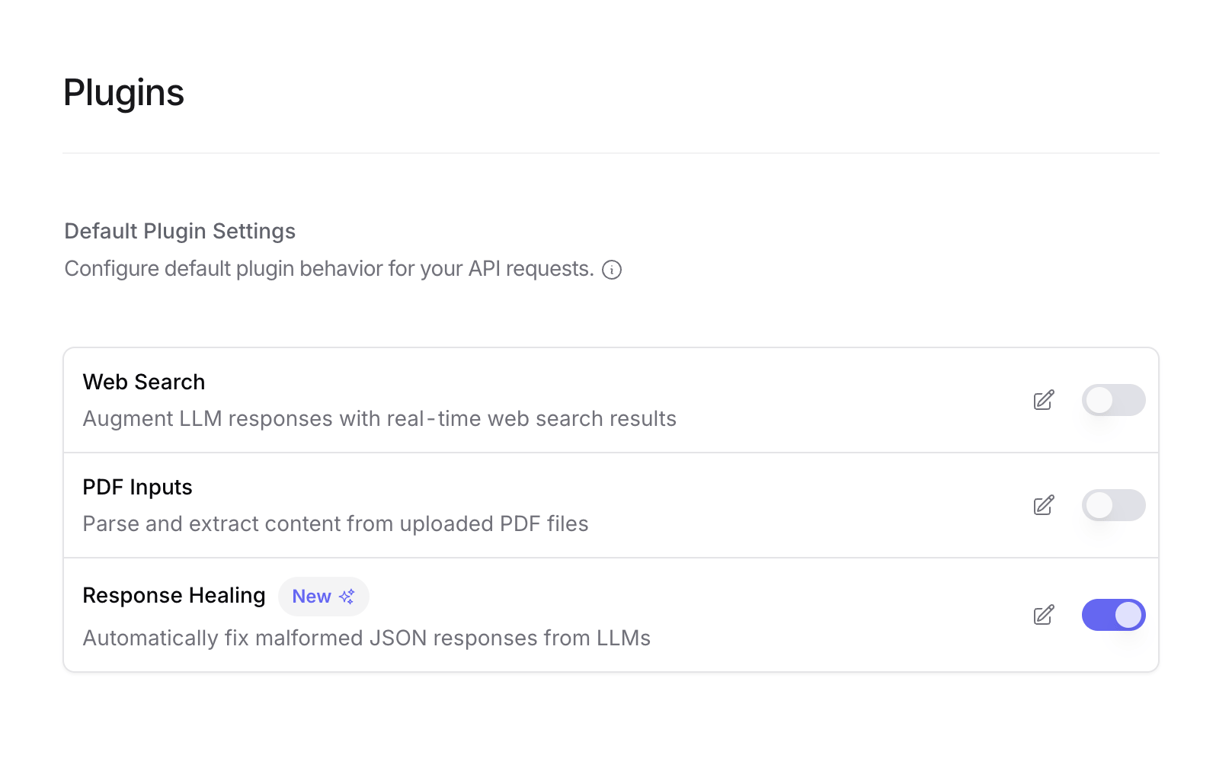Select the Web Search configure pencil icon
Viewport: 1216px width, 768px height.
click(x=1043, y=400)
